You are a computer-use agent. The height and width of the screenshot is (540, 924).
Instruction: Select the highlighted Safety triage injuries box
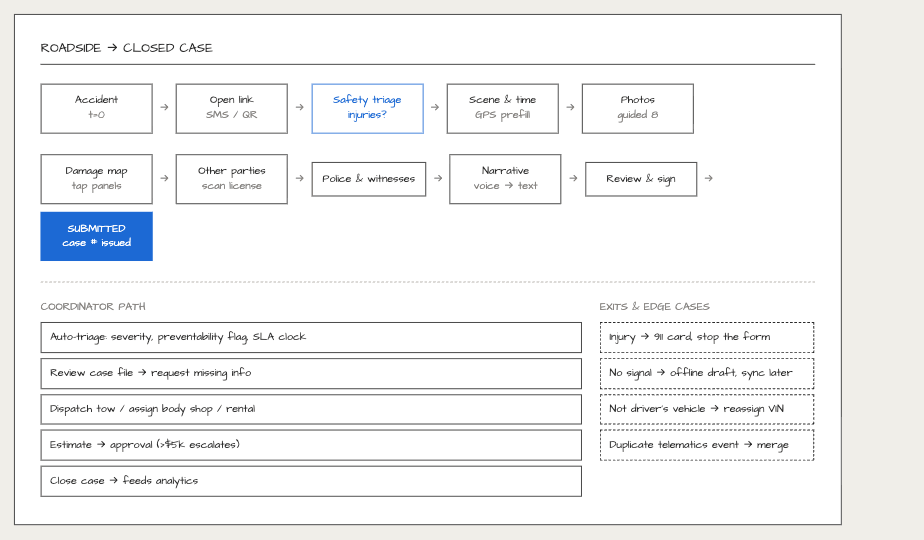[x=367, y=108]
